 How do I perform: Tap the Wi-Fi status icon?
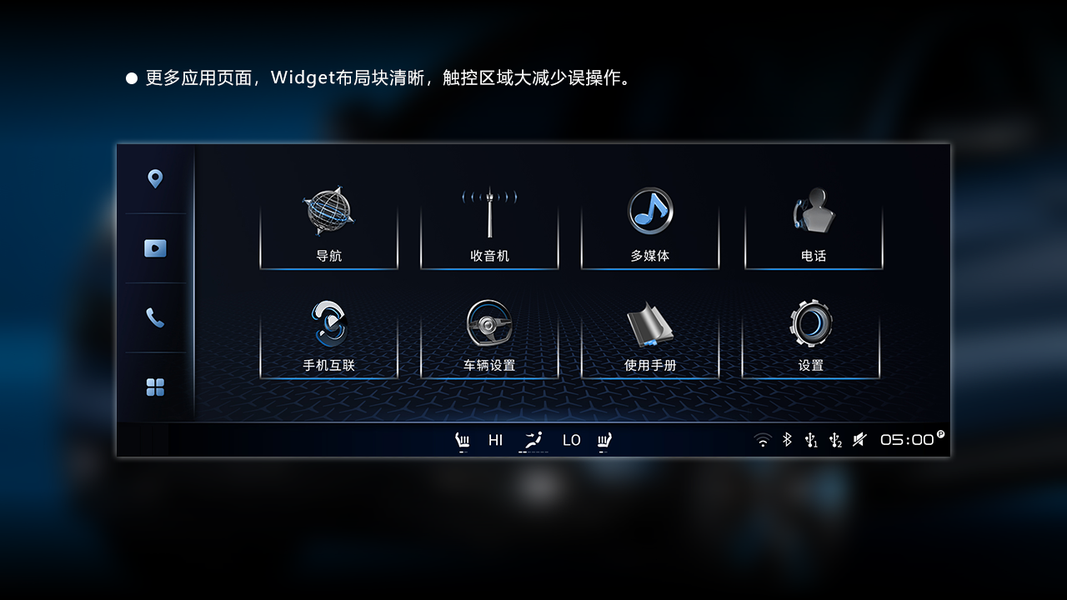763,440
